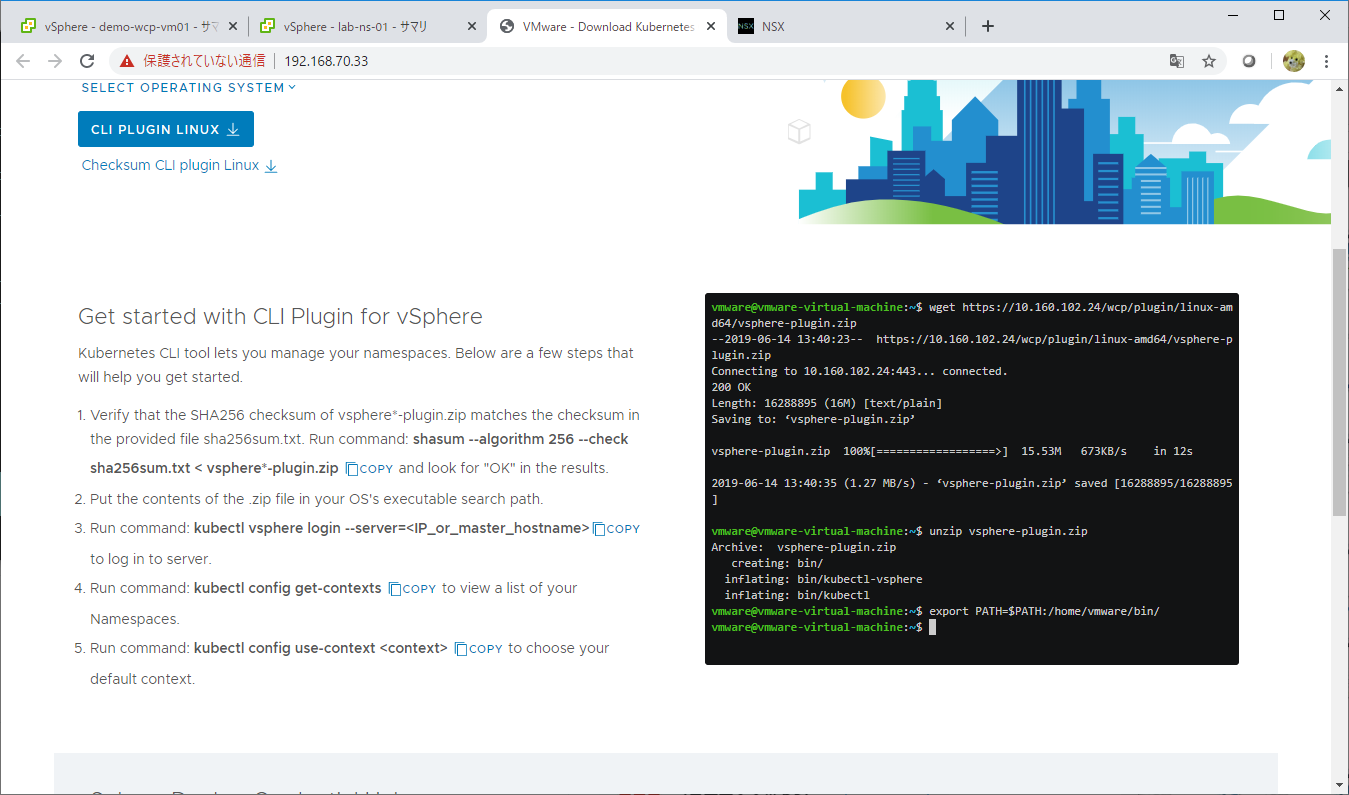Click the scrollbar up arrow
Image resolution: width=1349 pixels, height=795 pixels.
[1340, 88]
